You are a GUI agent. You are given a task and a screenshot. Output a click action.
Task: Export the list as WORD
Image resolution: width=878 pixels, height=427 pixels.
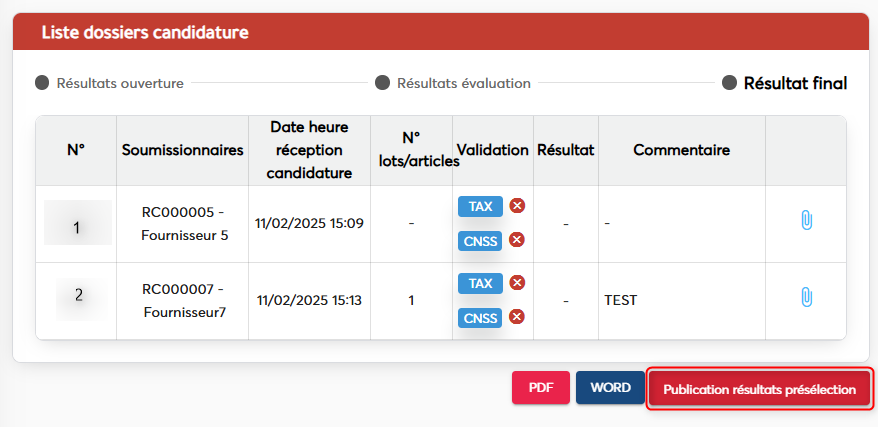click(610, 388)
